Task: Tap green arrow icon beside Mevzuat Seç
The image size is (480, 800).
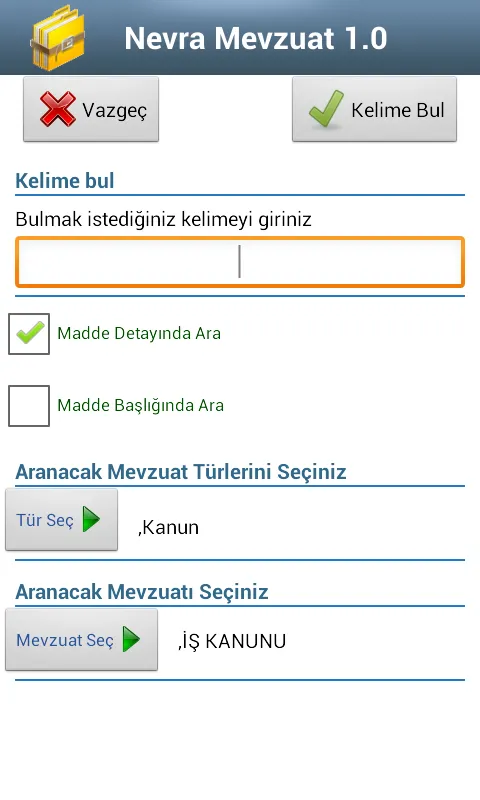Action: (131, 639)
